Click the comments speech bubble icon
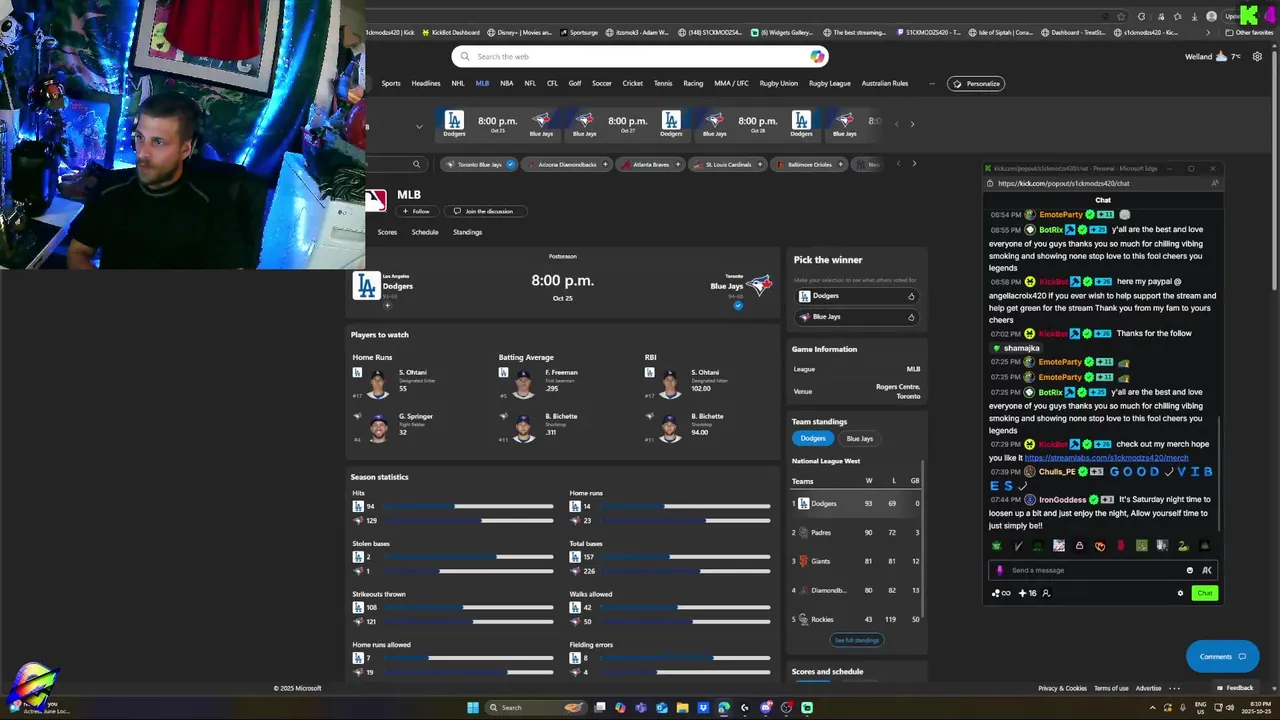 pos(1242,657)
